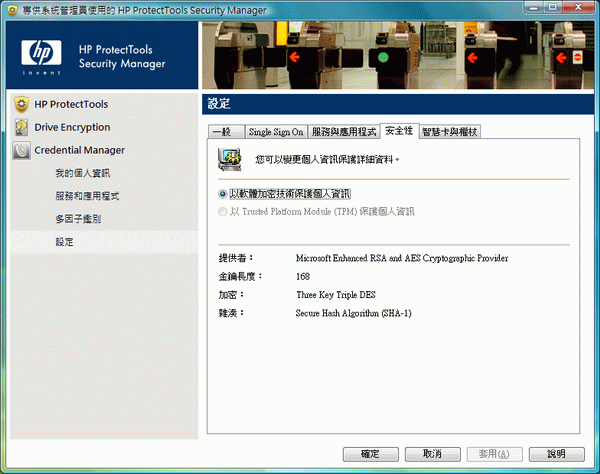Click the provider value Microsoft Enhanced RSA text
Image resolution: width=600 pixels, height=474 pixels.
click(x=402, y=258)
